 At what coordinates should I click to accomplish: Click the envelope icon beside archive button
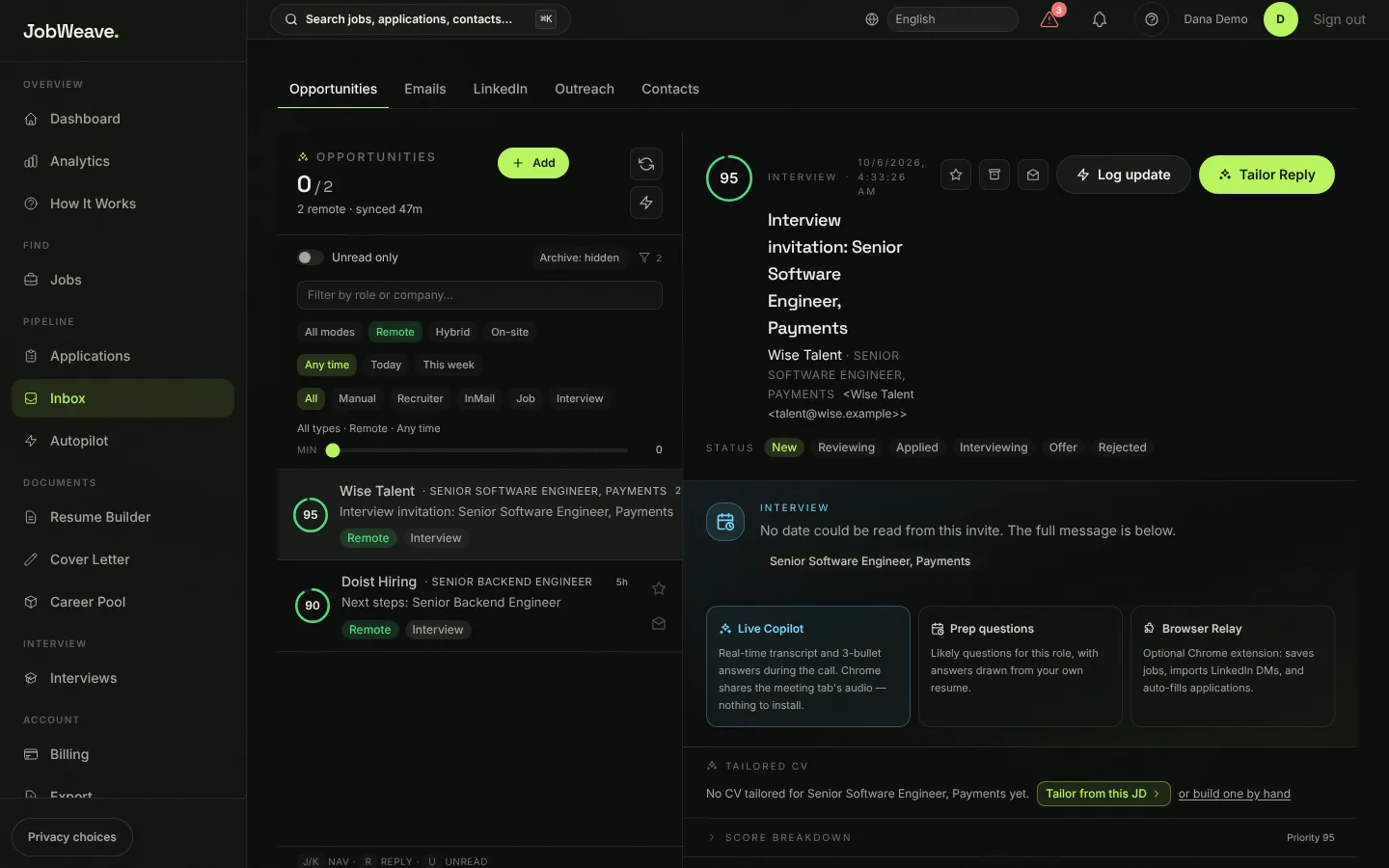(1033, 175)
